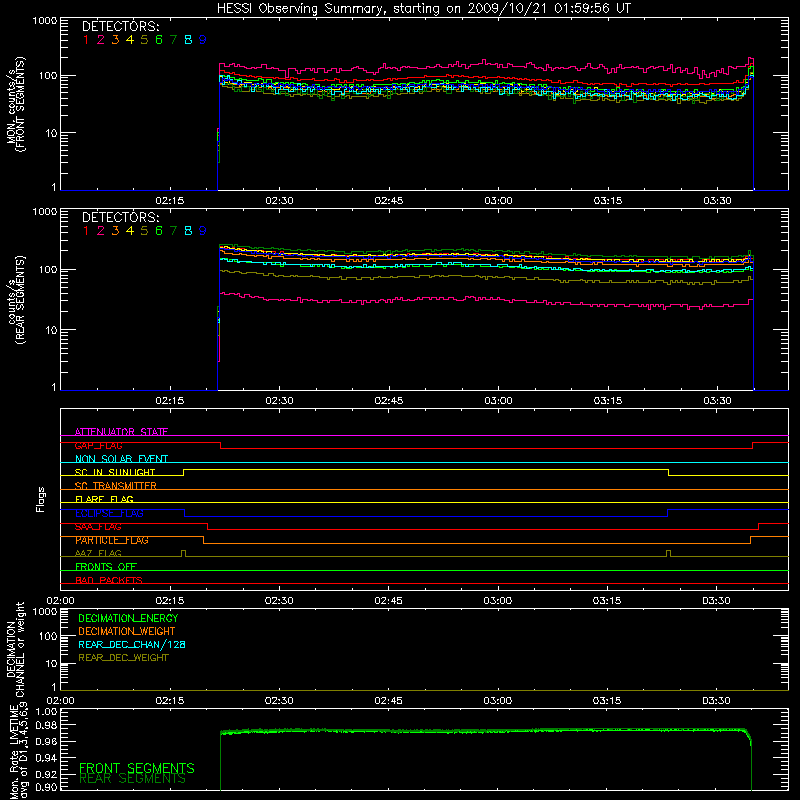Click the 03:15 tick label under the Flags plot
This screenshot has height=800, width=800.
[x=607, y=601]
